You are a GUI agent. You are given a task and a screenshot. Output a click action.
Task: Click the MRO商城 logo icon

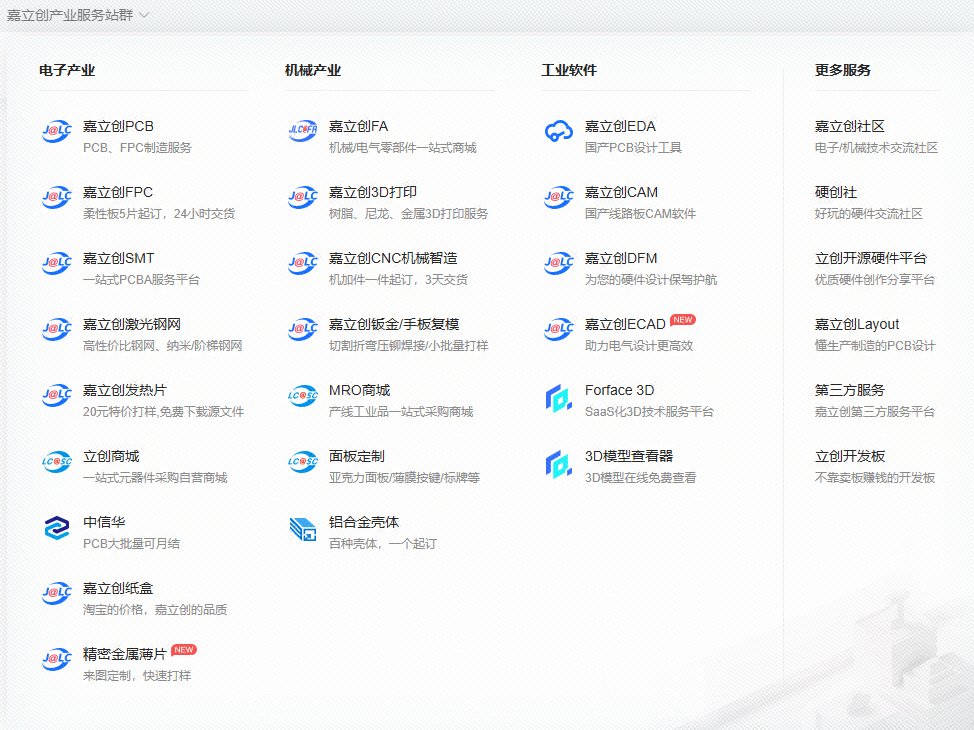click(303, 396)
